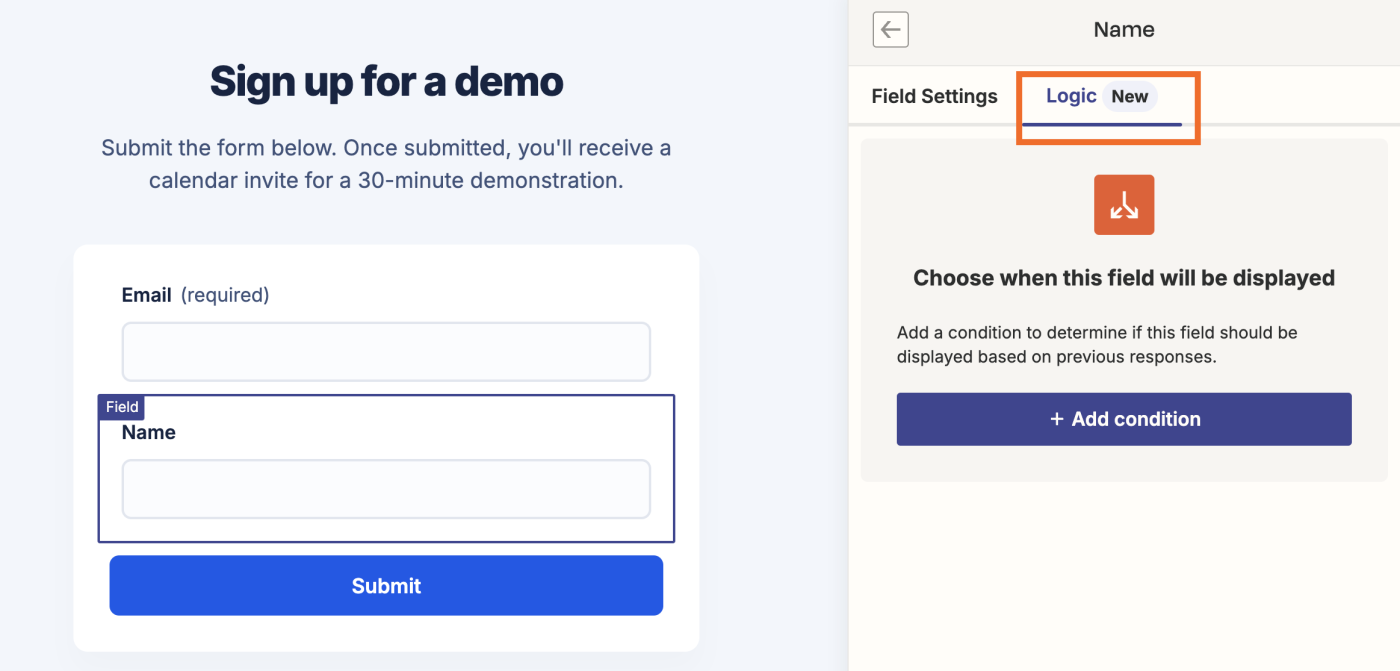Click the orange branching logic icon
Screen dimensions: 1400x671
coord(1124,205)
